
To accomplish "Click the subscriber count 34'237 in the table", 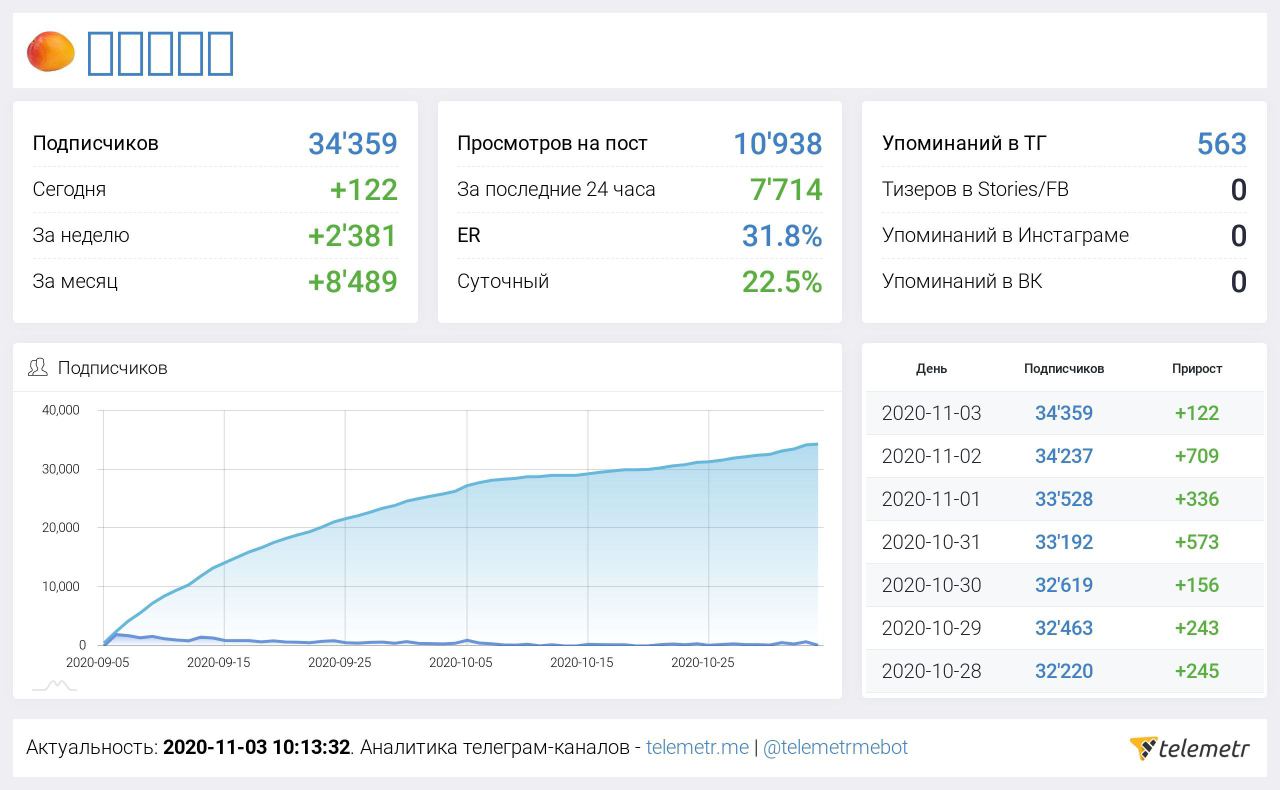I will point(1064,455).
